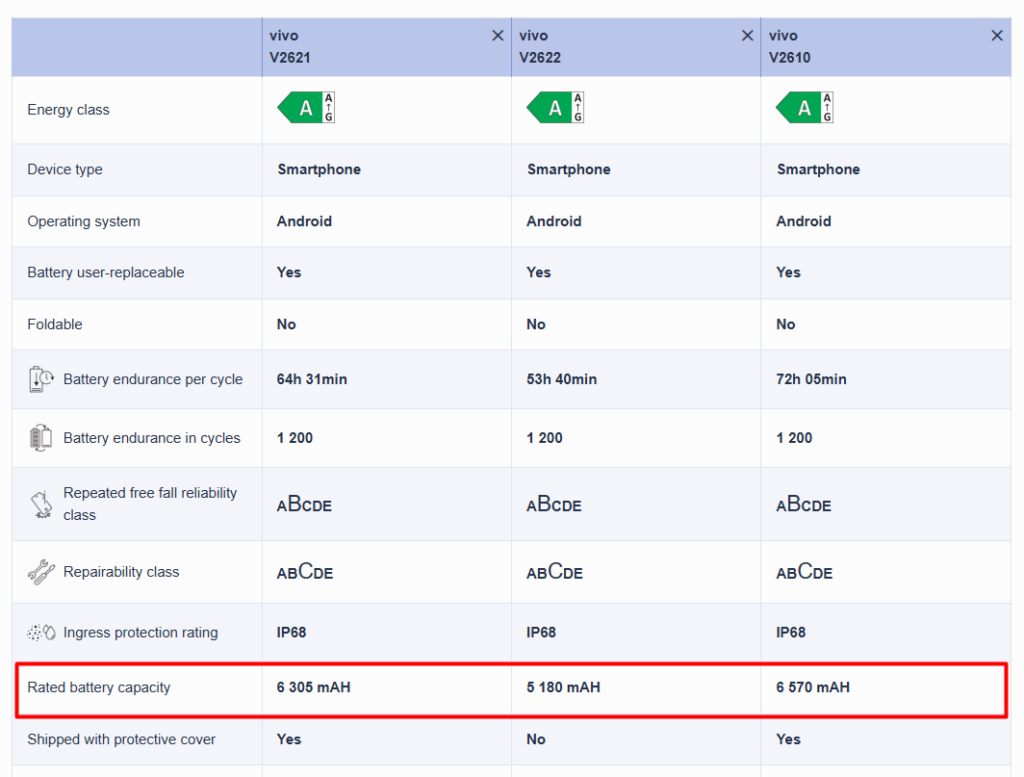Click V2621 protective cover 'Yes' value
The height and width of the screenshot is (777, 1024).
coord(289,739)
